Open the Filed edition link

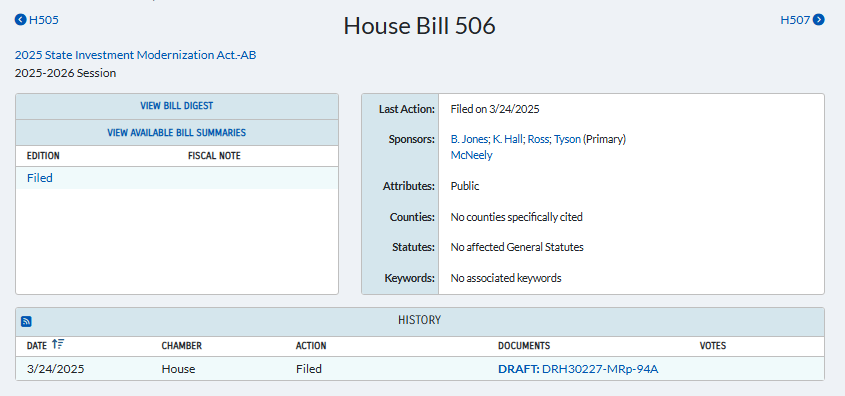click(x=40, y=178)
